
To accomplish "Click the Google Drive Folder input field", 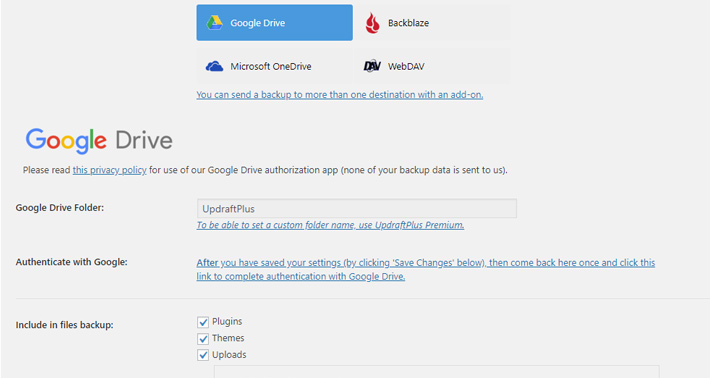I will pos(357,209).
